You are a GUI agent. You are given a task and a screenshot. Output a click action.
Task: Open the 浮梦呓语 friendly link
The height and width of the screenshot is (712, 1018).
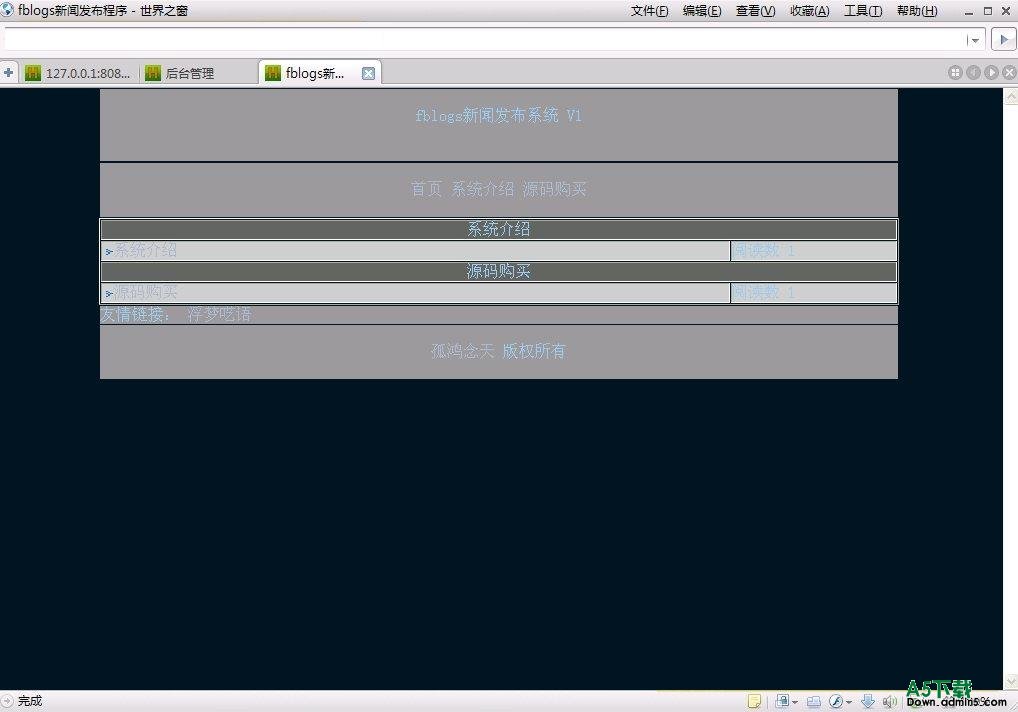pos(219,315)
